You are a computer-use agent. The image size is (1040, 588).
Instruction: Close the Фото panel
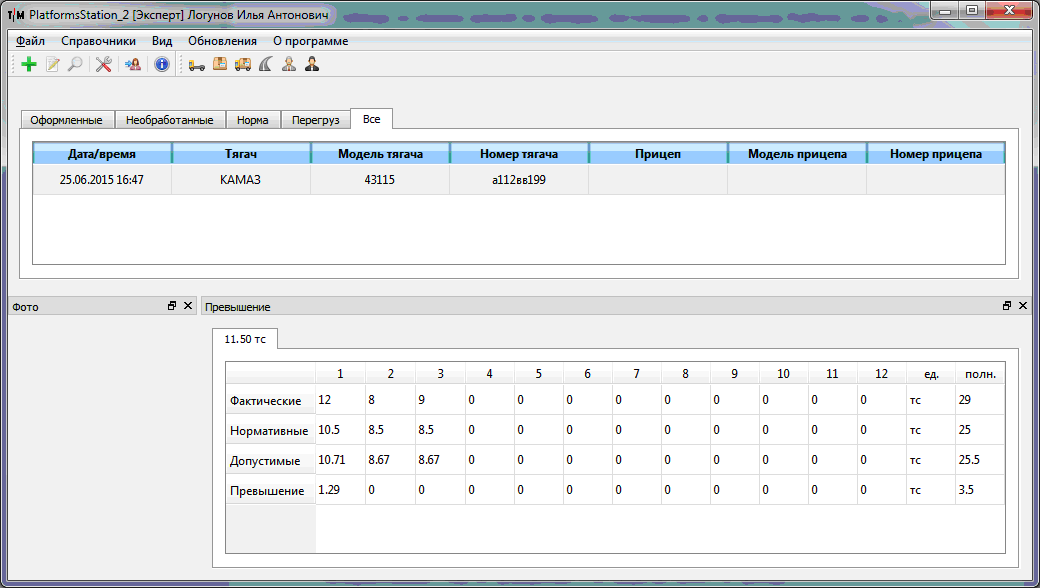click(188, 306)
